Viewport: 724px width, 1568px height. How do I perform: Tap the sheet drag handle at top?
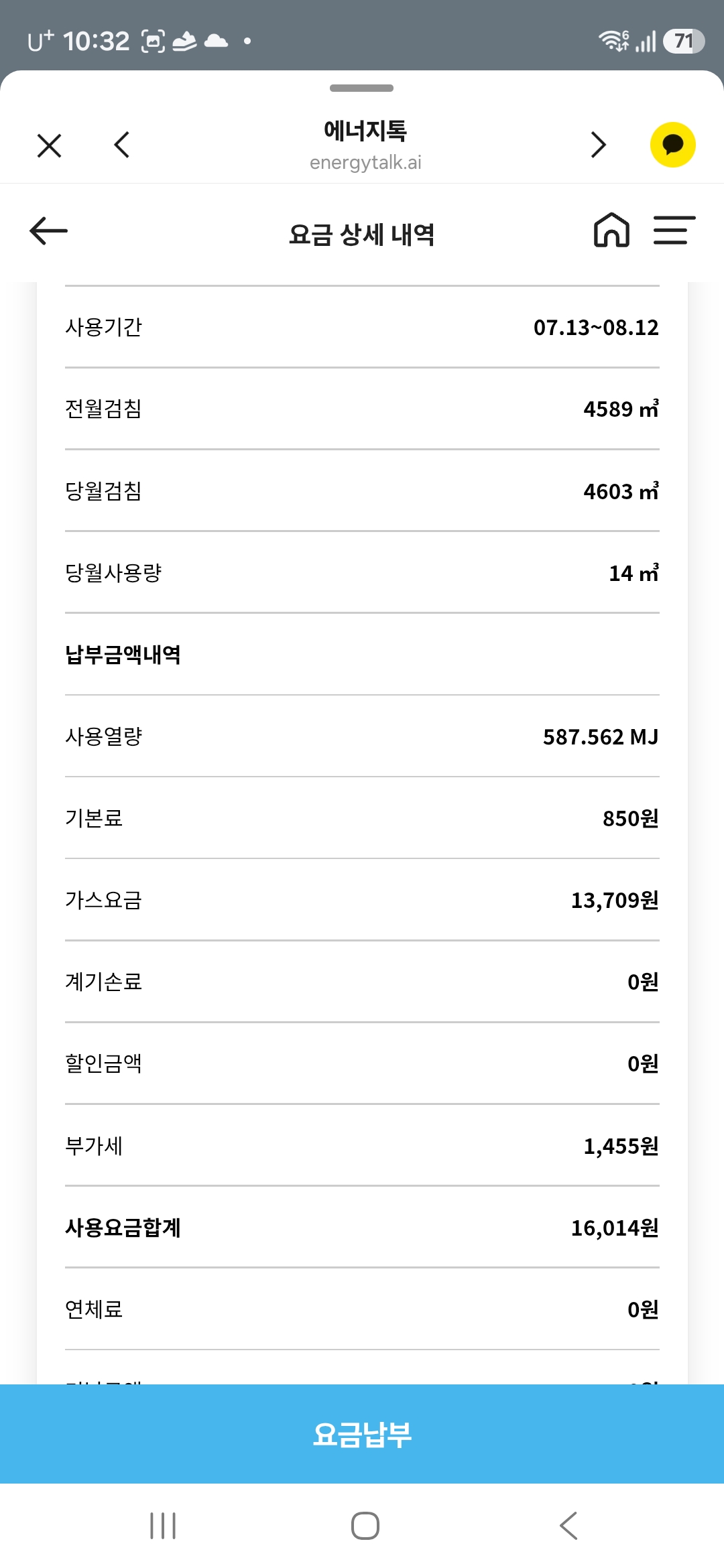[362, 88]
